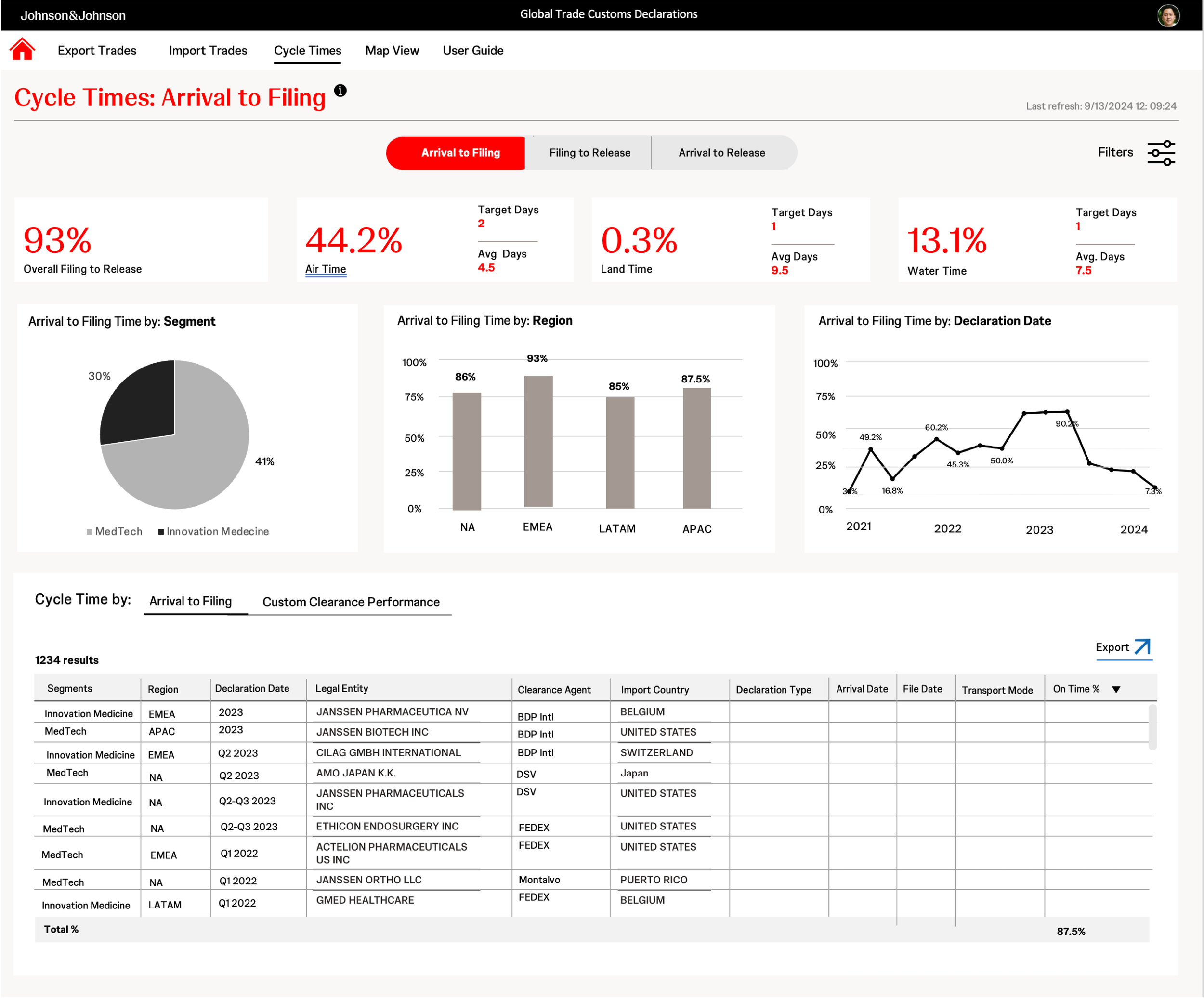Viewport: 1204px width, 1000px height.
Task: Click the Innovation Medecine legend square
Action: [161, 532]
